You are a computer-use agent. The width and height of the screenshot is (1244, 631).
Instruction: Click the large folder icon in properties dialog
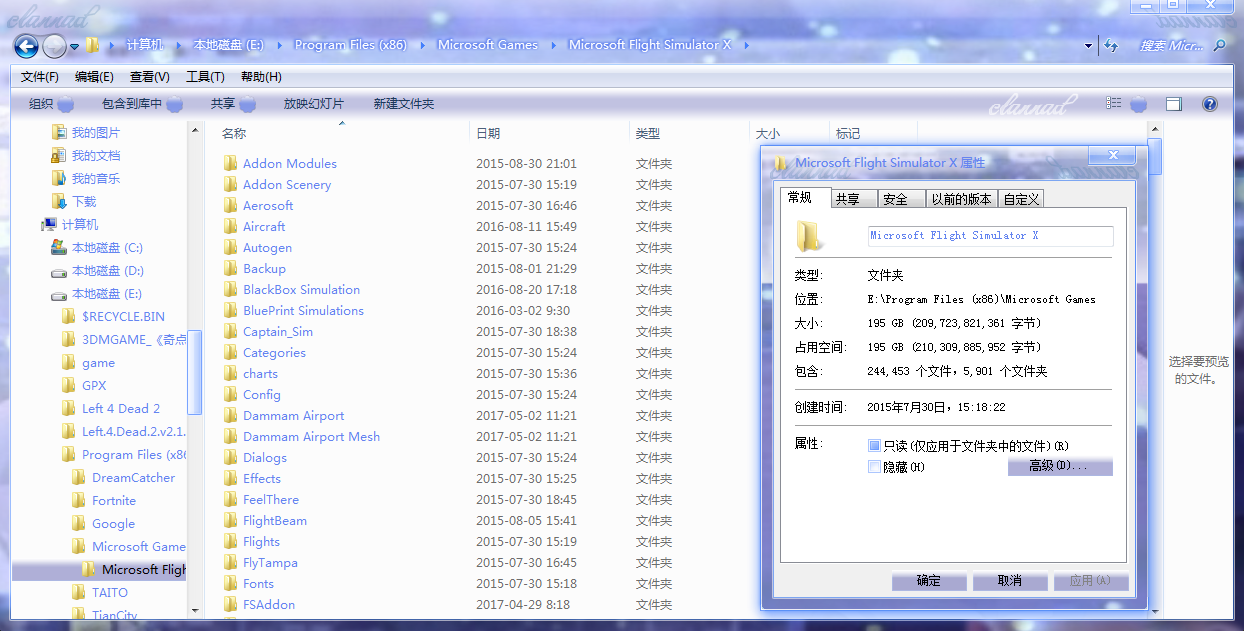click(811, 237)
